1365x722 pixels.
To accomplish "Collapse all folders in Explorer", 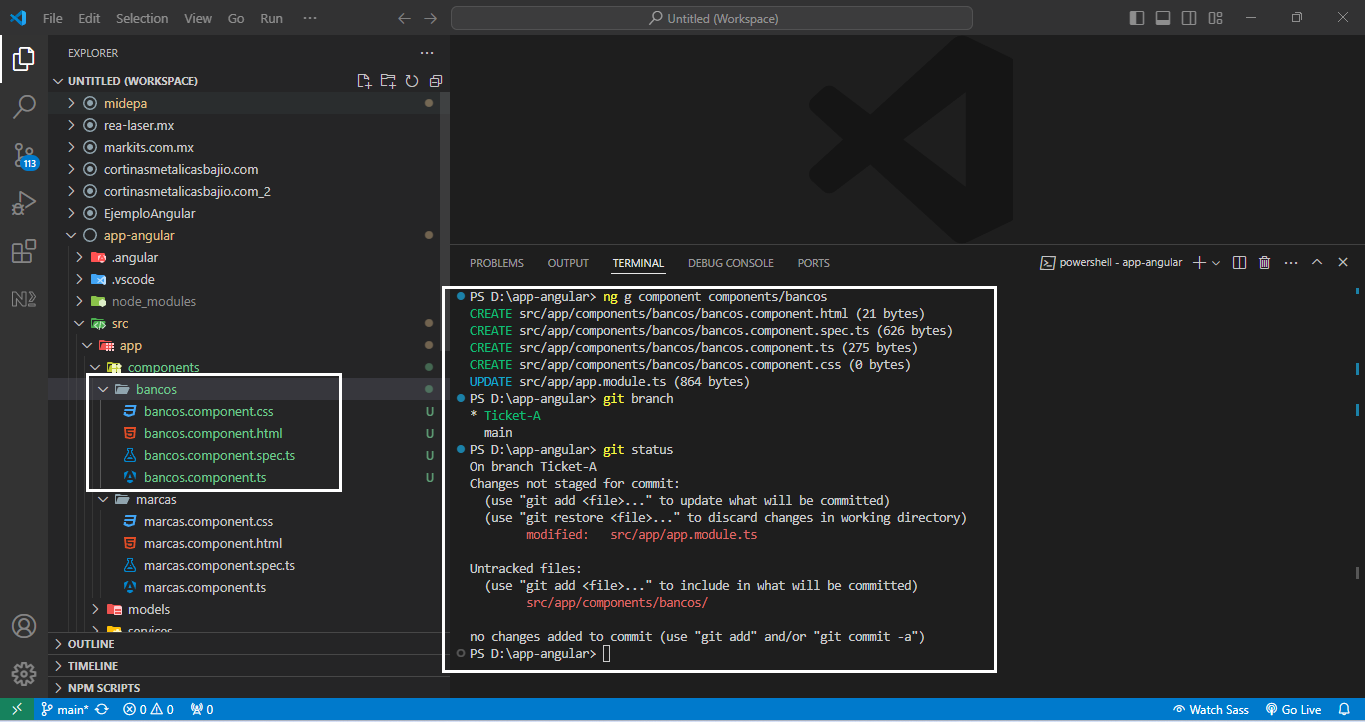I will 436,81.
